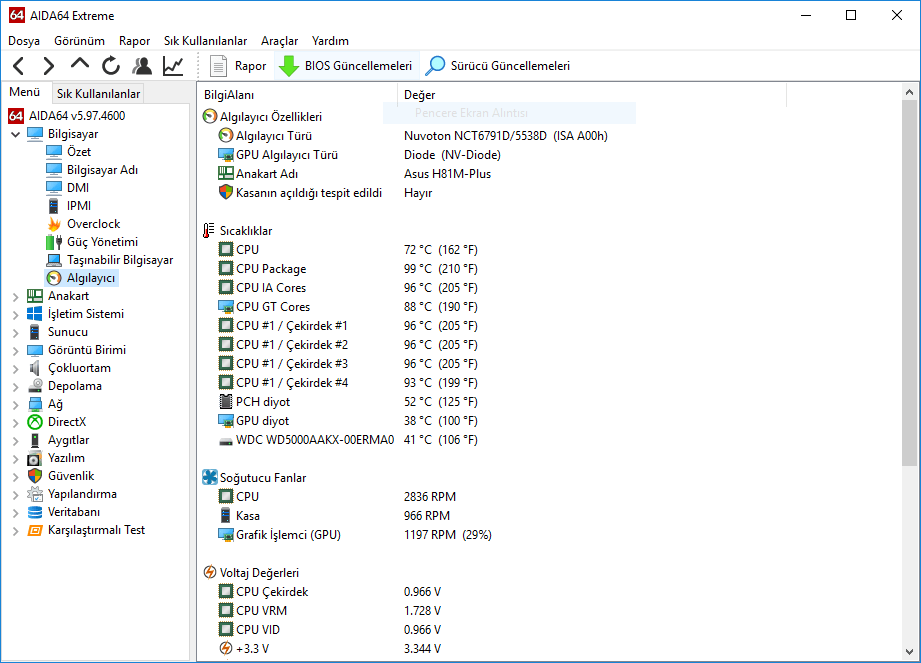This screenshot has width=921, height=663.
Task: Click the vertical scrollbar down arrow
Action: pos(909,652)
